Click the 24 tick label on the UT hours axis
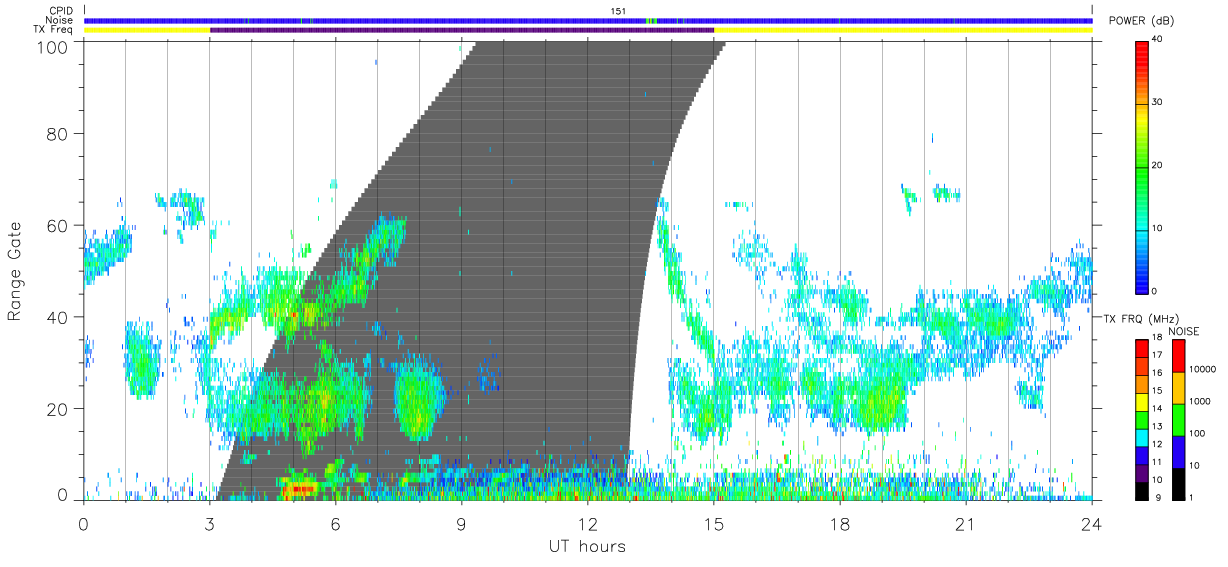The width and height of the screenshot is (1228, 567). [1092, 523]
